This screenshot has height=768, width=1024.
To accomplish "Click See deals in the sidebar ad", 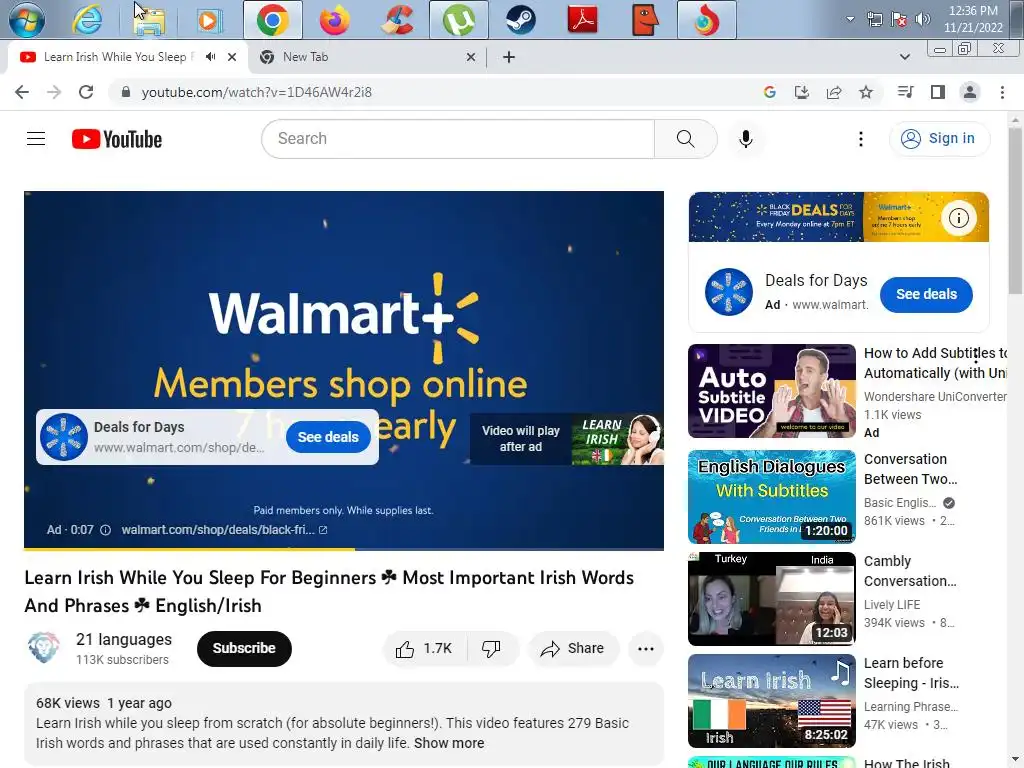I will point(926,294).
